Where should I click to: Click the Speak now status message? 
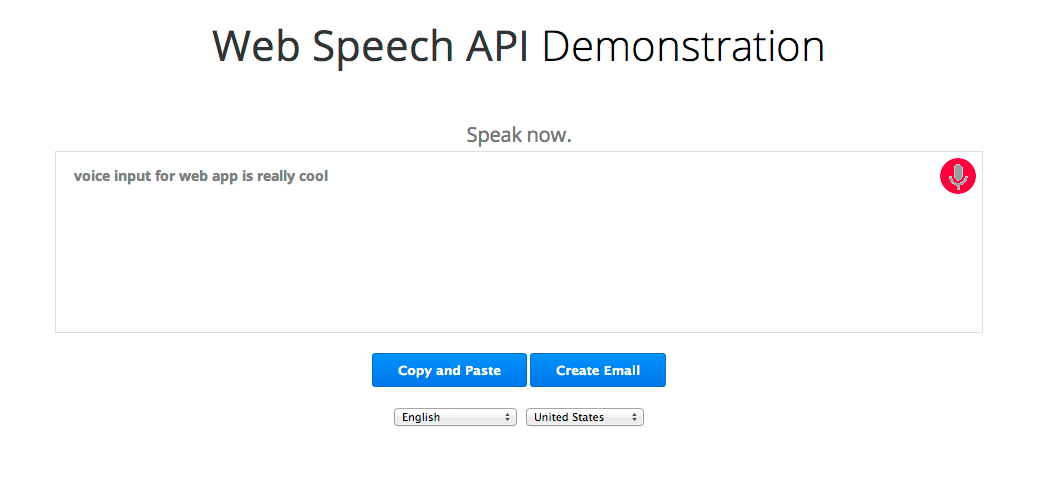[518, 135]
